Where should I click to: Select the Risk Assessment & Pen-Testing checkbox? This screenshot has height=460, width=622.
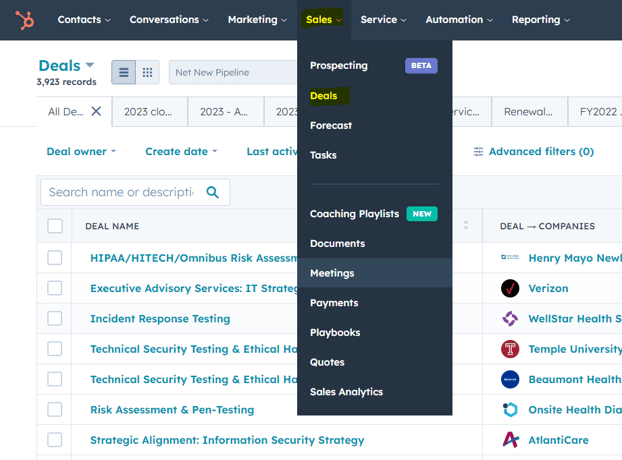coord(55,409)
